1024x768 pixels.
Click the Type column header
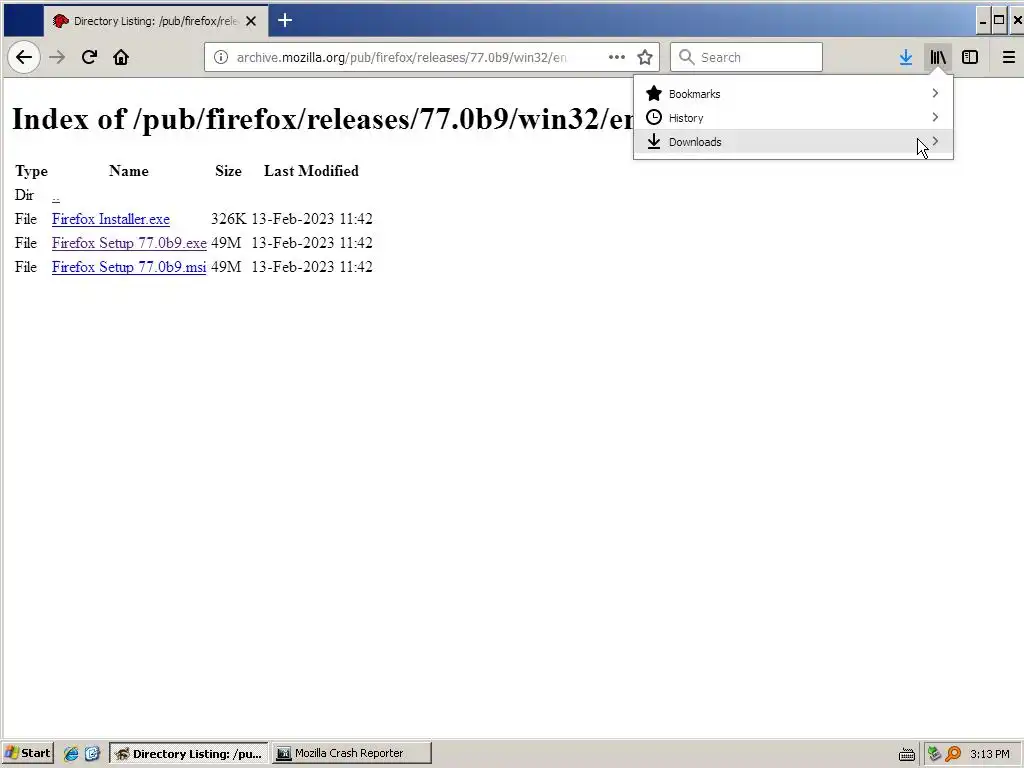(x=31, y=171)
